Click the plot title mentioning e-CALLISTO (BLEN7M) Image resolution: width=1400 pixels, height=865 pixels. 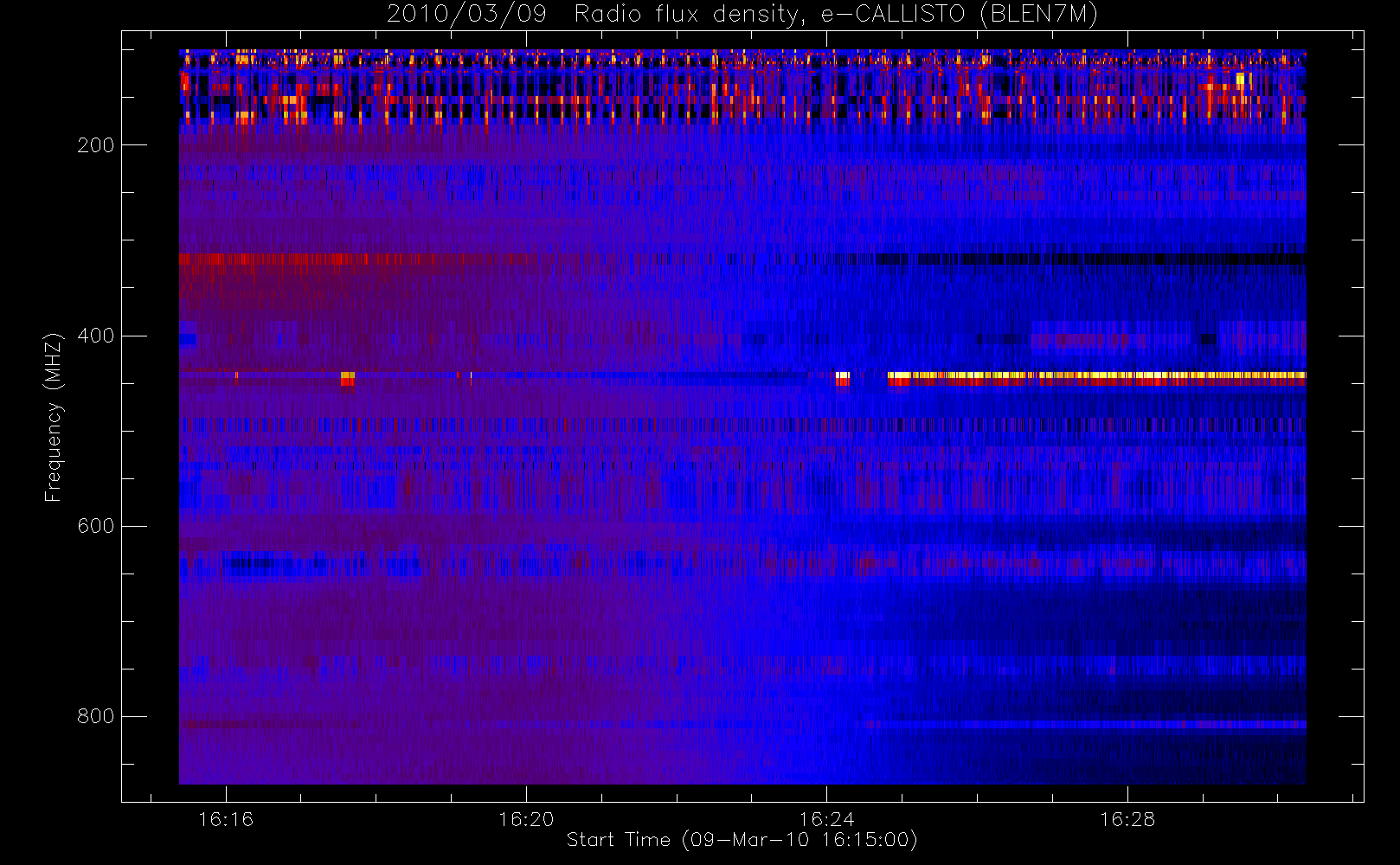[x=742, y=14]
